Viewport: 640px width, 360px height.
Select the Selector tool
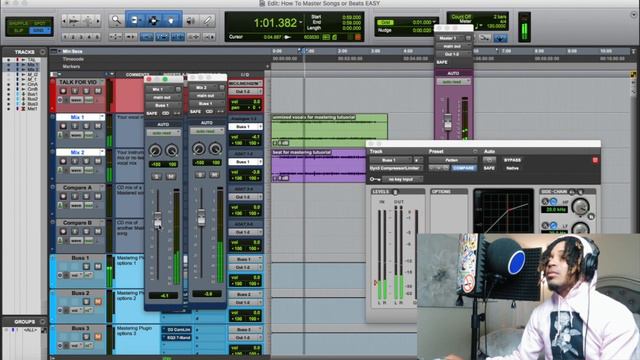point(153,20)
